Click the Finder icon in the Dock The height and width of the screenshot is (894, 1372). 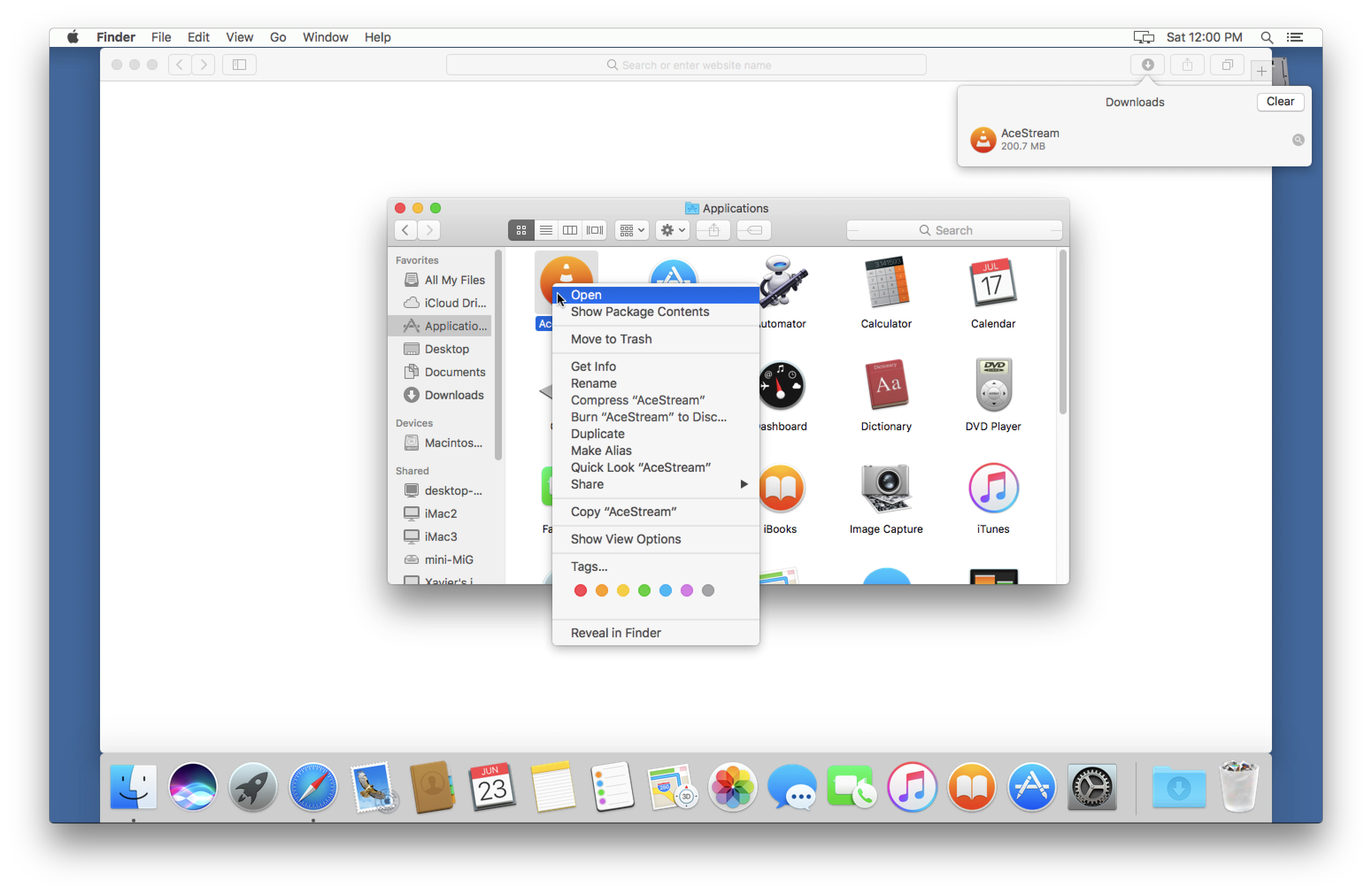133,787
